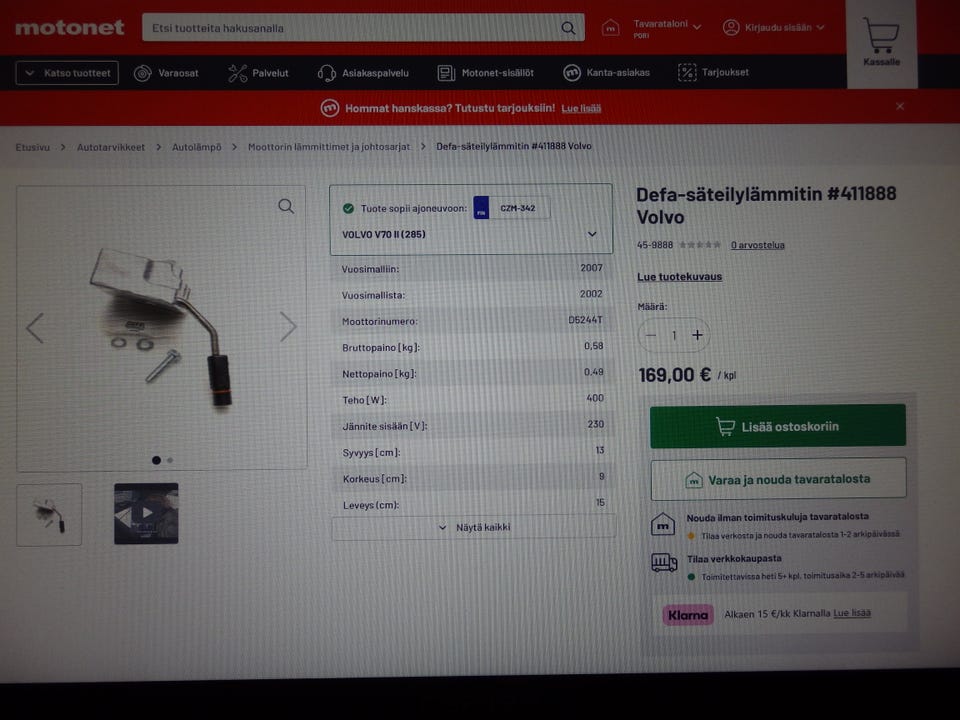The image size is (960, 720).
Task: Open Varaosat menu item
Action: point(178,73)
